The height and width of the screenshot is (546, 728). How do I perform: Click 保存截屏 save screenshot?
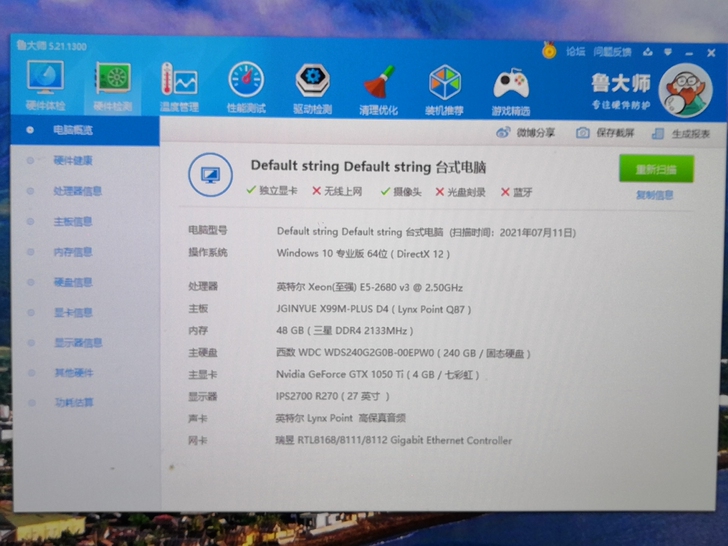point(606,133)
